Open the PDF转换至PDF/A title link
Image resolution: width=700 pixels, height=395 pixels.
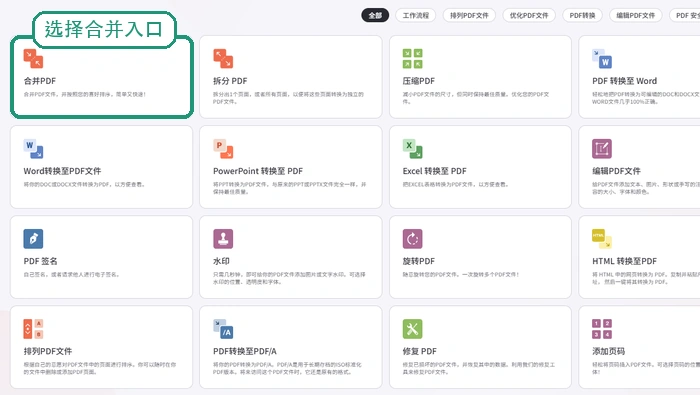(245, 351)
